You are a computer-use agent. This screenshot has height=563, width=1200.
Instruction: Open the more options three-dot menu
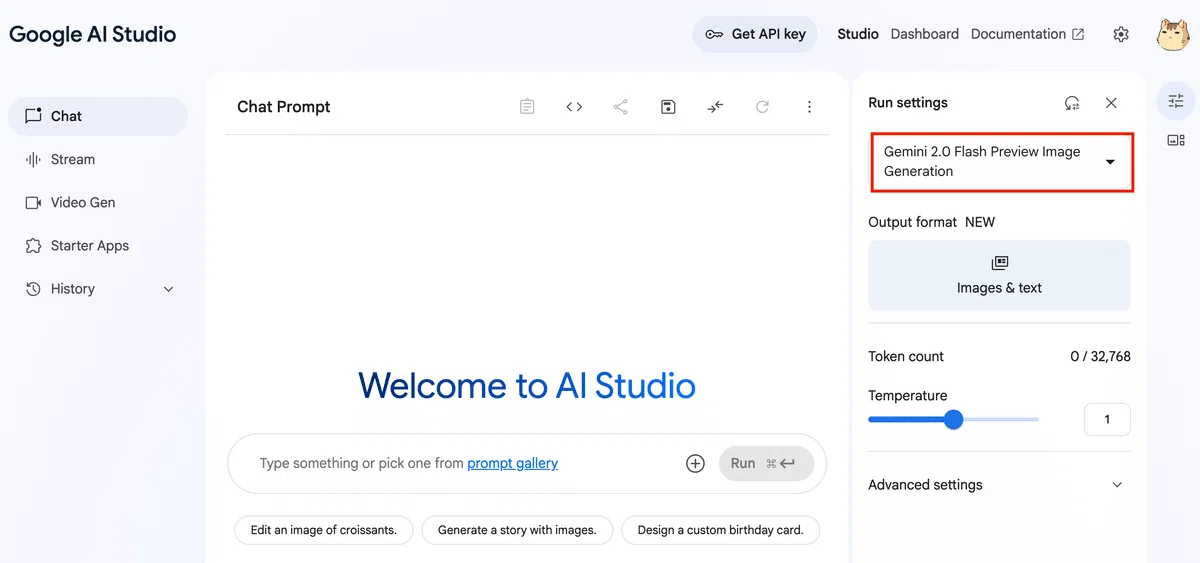coord(809,107)
